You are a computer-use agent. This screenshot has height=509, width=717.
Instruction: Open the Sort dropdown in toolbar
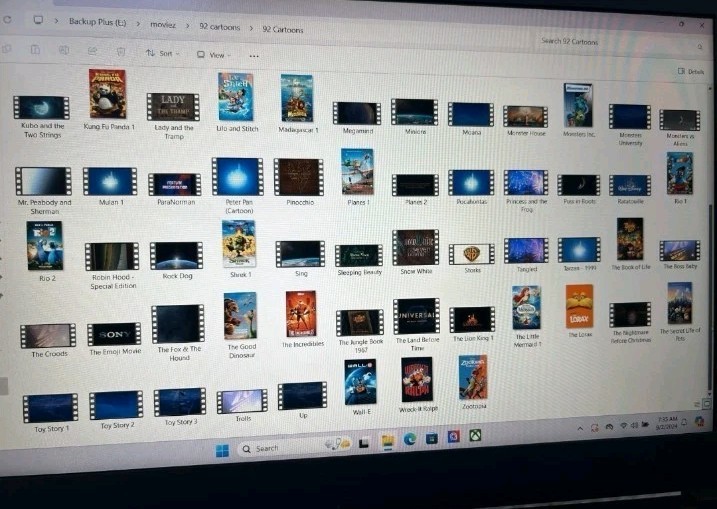pyautogui.click(x=163, y=54)
